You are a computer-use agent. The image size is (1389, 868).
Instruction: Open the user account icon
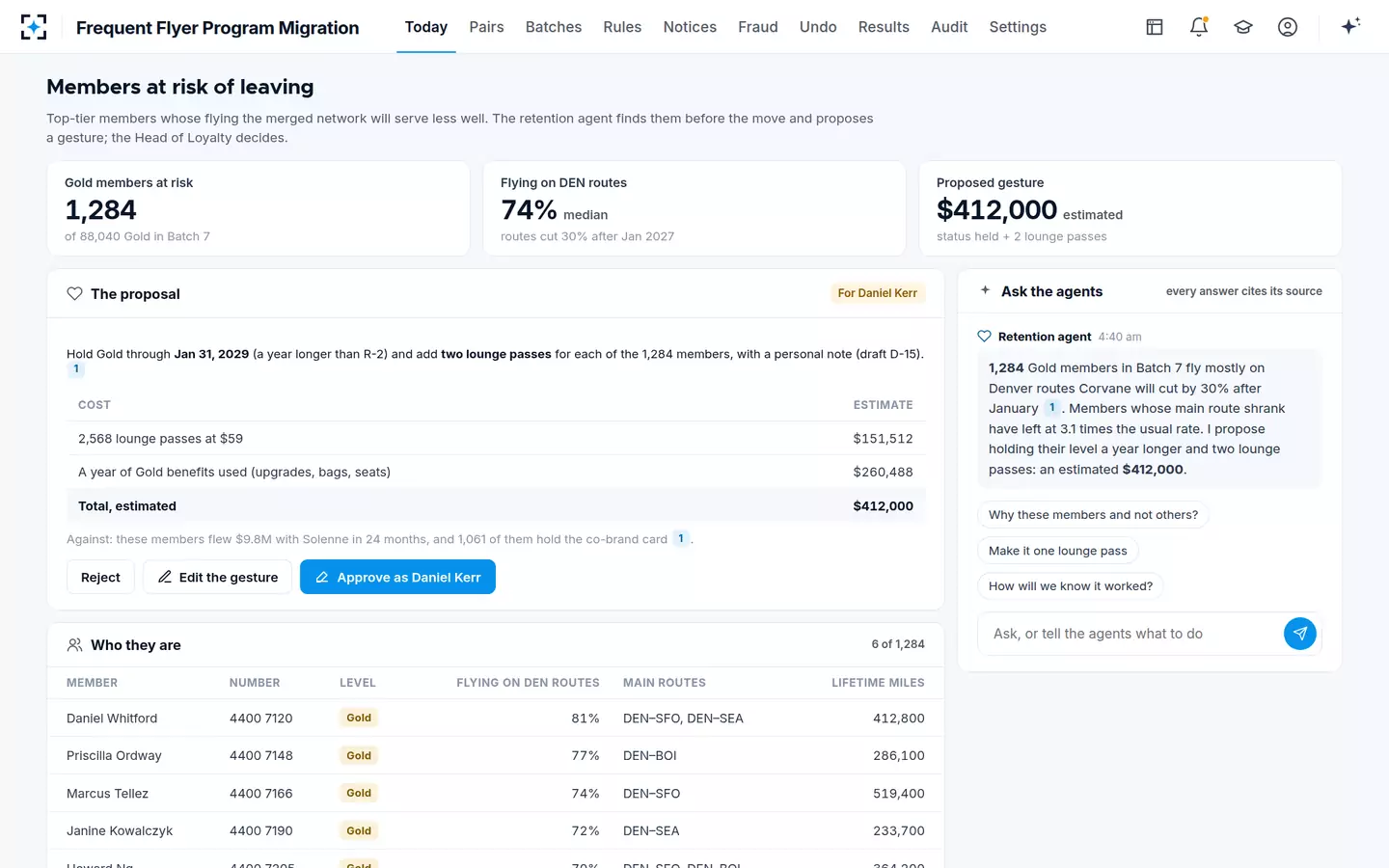(x=1288, y=27)
